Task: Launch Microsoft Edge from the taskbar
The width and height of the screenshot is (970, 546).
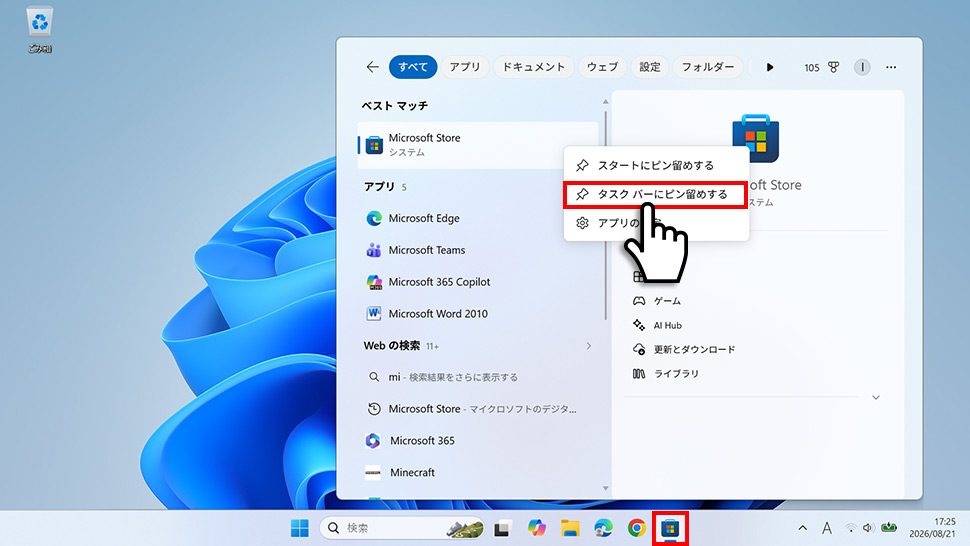Action: pos(603,528)
